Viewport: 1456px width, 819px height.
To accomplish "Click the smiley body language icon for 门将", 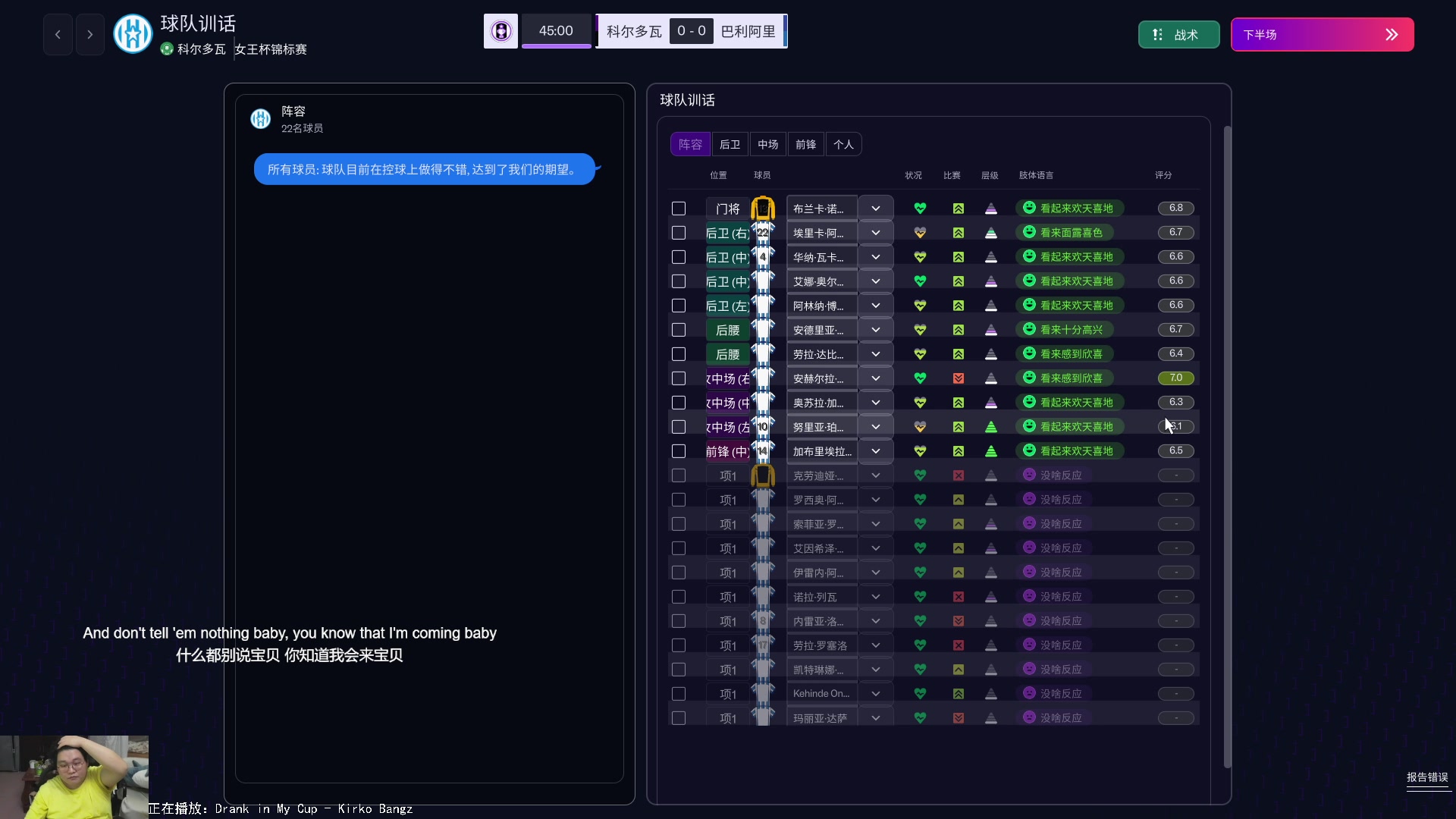I will point(1029,208).
